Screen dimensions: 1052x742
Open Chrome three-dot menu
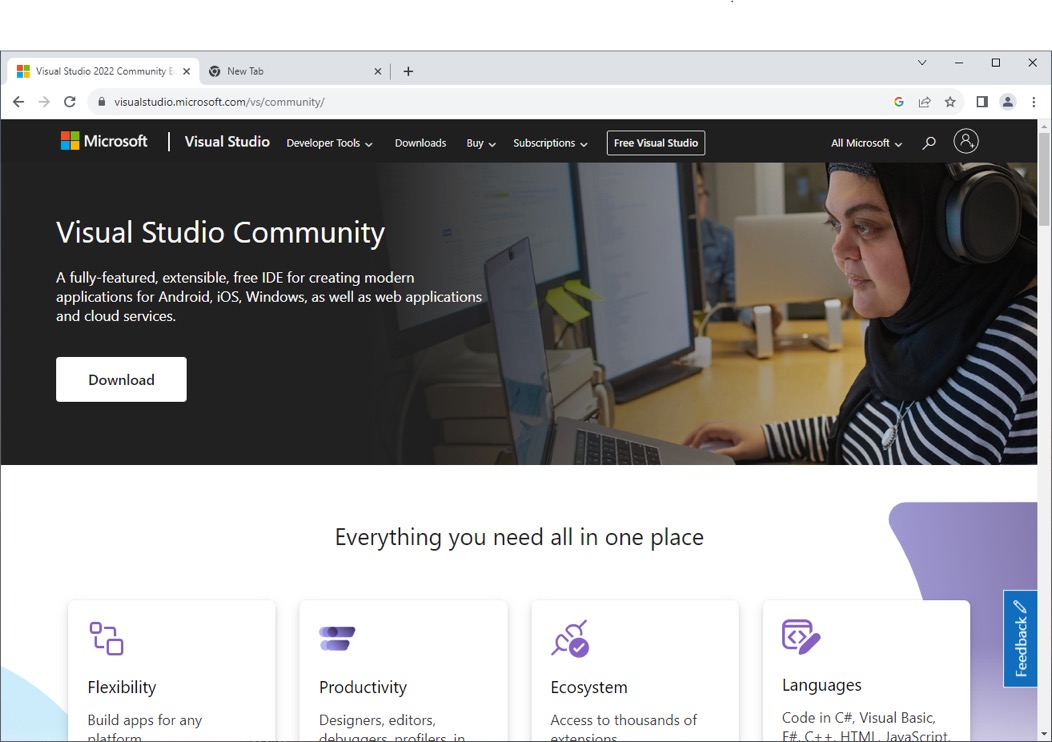[x=1034, y=102]
